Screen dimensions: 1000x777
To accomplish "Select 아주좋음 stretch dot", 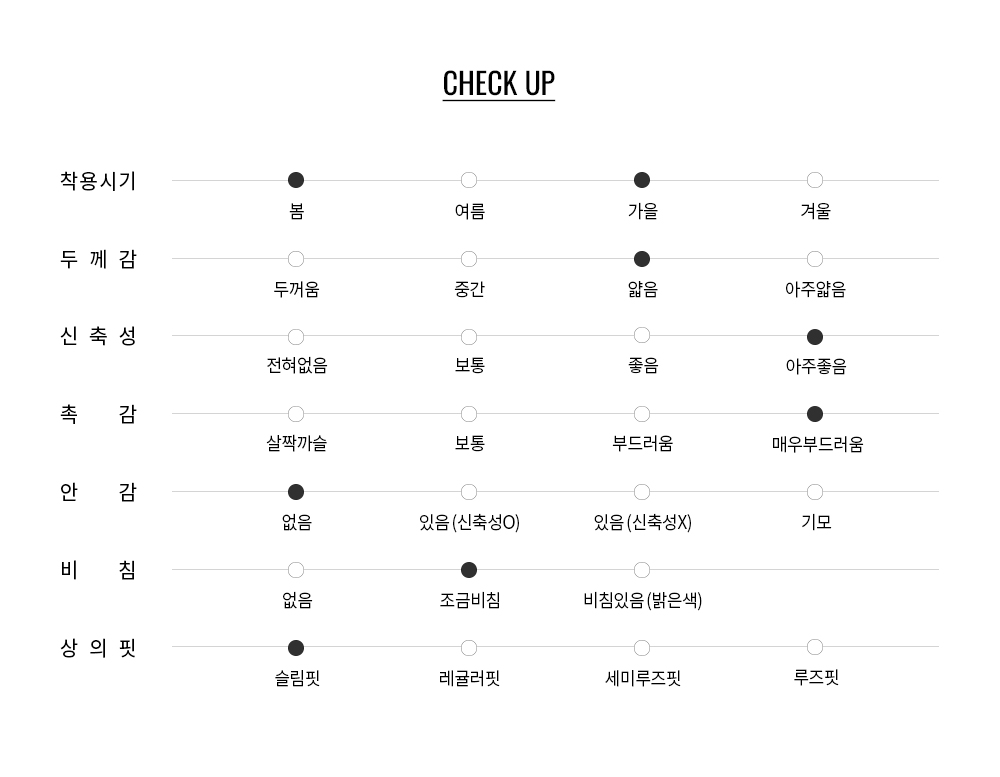I will click(815, 337).
